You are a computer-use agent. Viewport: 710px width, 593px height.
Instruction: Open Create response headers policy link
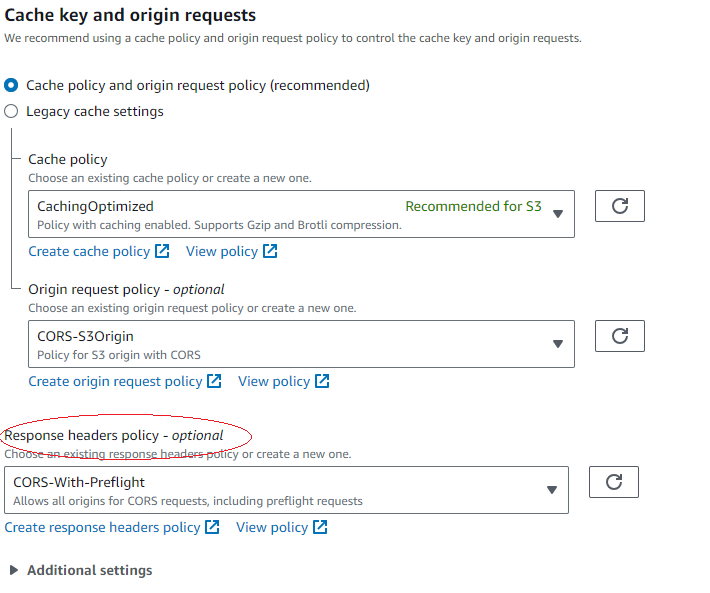(102, 527)
